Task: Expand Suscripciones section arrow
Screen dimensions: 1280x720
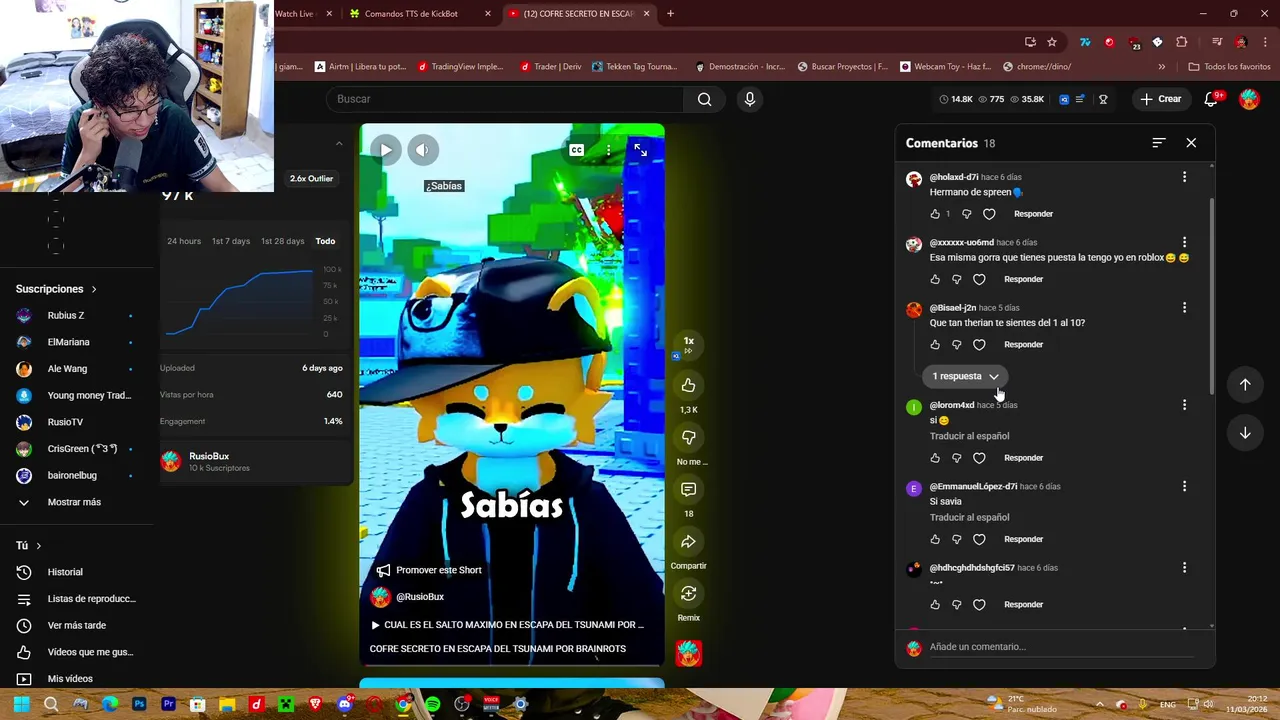Action: click(94, 289)
